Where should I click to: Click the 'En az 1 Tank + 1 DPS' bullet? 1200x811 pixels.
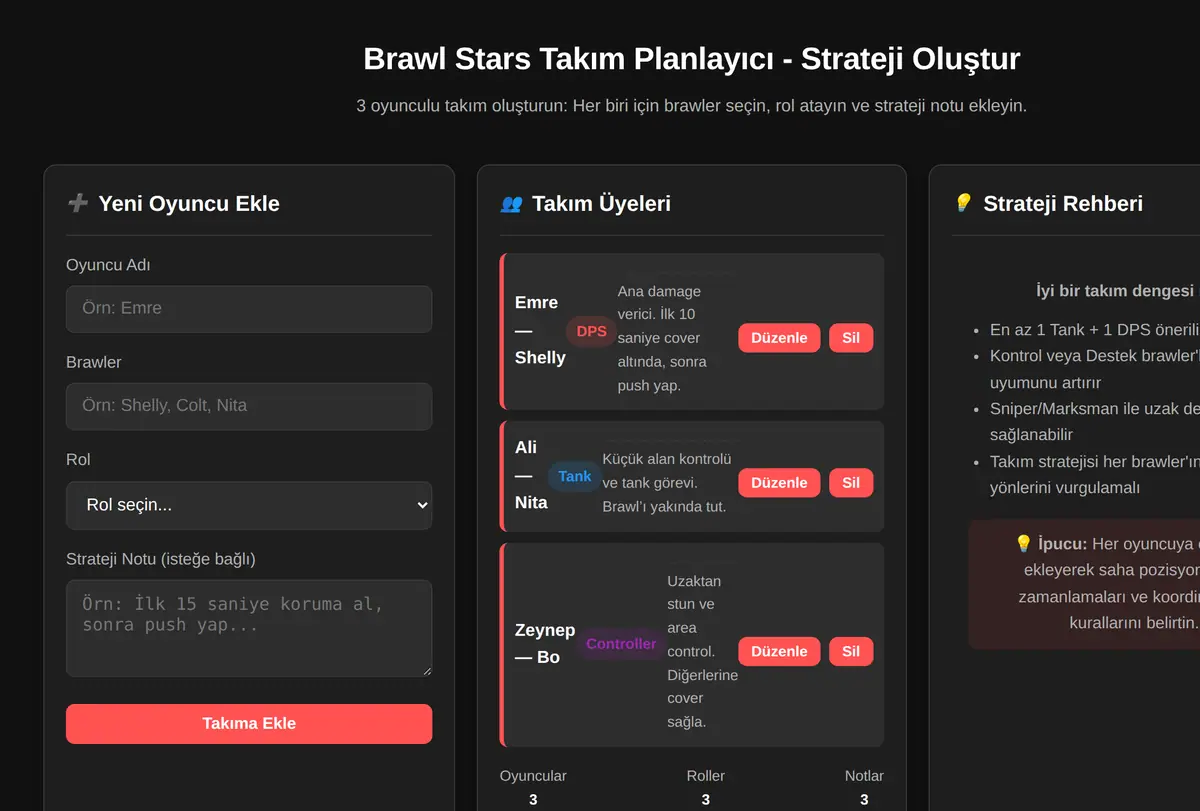point(1094,330)
